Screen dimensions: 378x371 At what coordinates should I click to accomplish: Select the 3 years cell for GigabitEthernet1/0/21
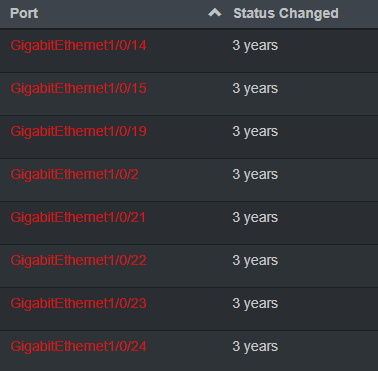click(255, 218)
